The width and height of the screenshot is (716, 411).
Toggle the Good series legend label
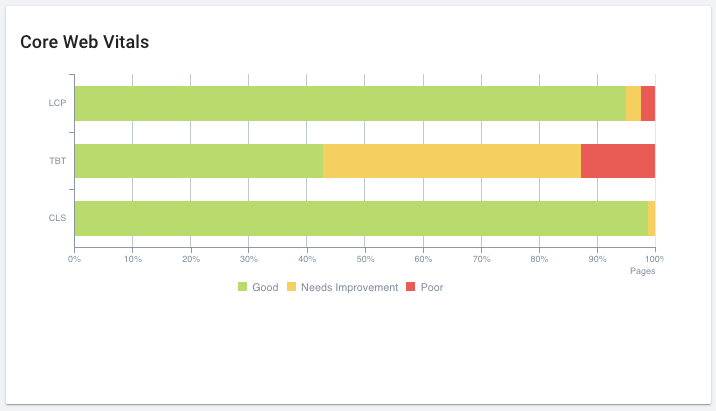(x=265, y=288)
